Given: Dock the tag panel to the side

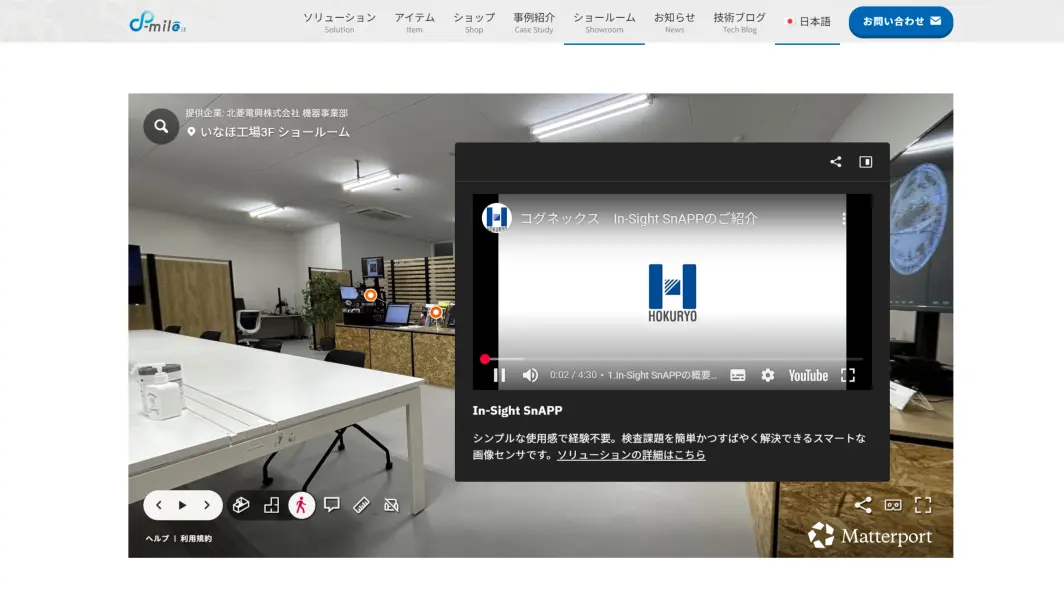Looking at the screenshot, I should [x=866, y=162].
